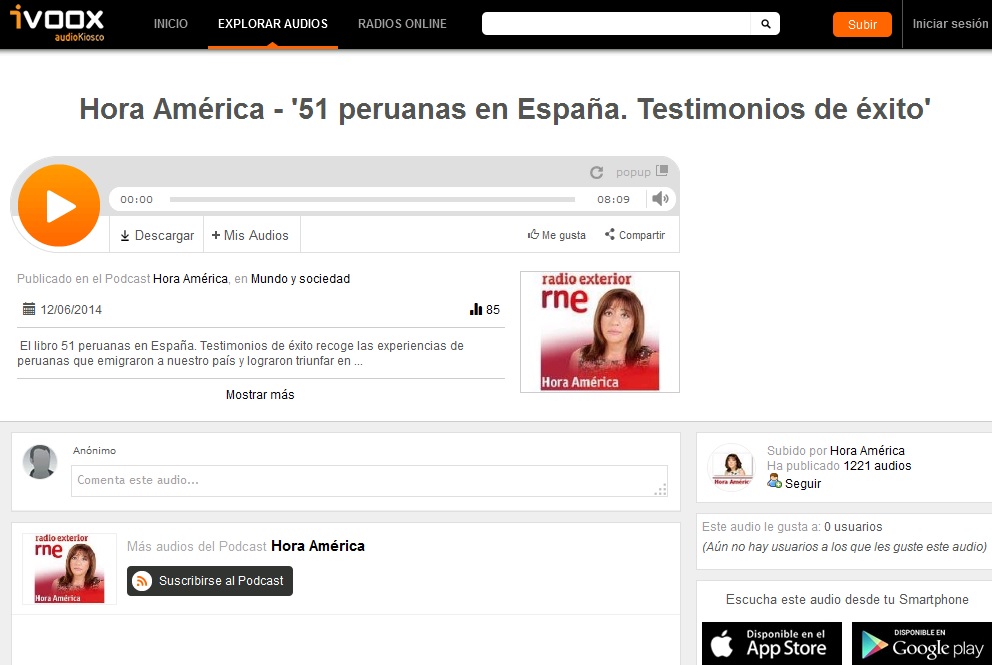Click the Anónimo user avatar
992x665 pixels.
40,462
